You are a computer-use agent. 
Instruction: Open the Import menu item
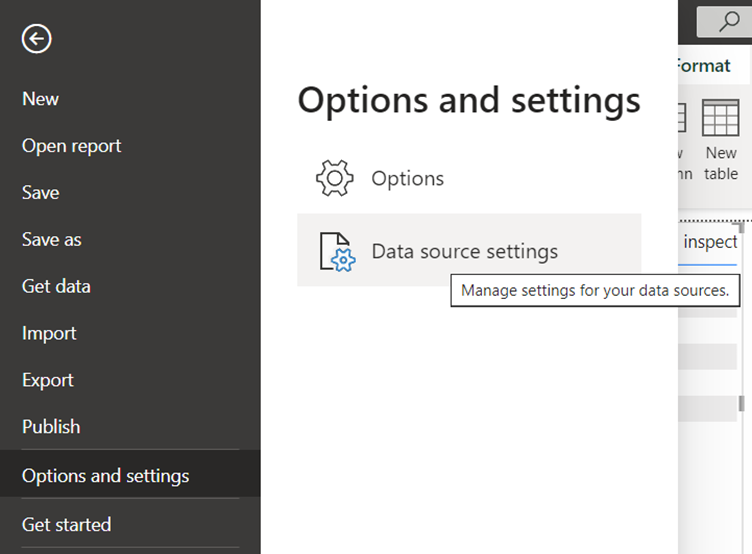(x=49, y=333)
